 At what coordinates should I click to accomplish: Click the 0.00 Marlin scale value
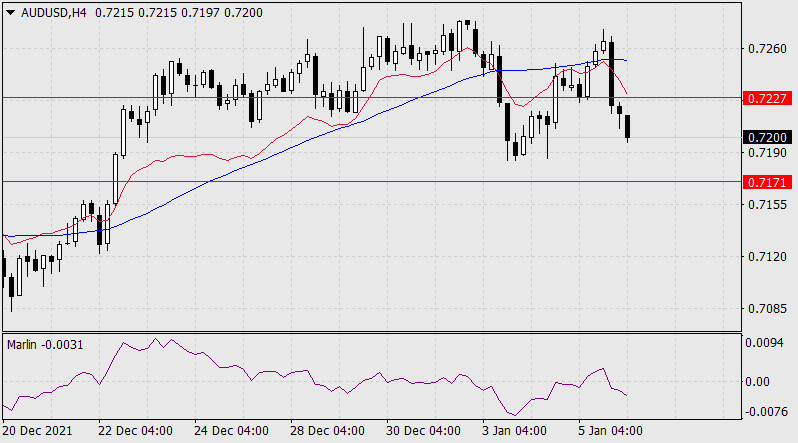coord(758,382)
